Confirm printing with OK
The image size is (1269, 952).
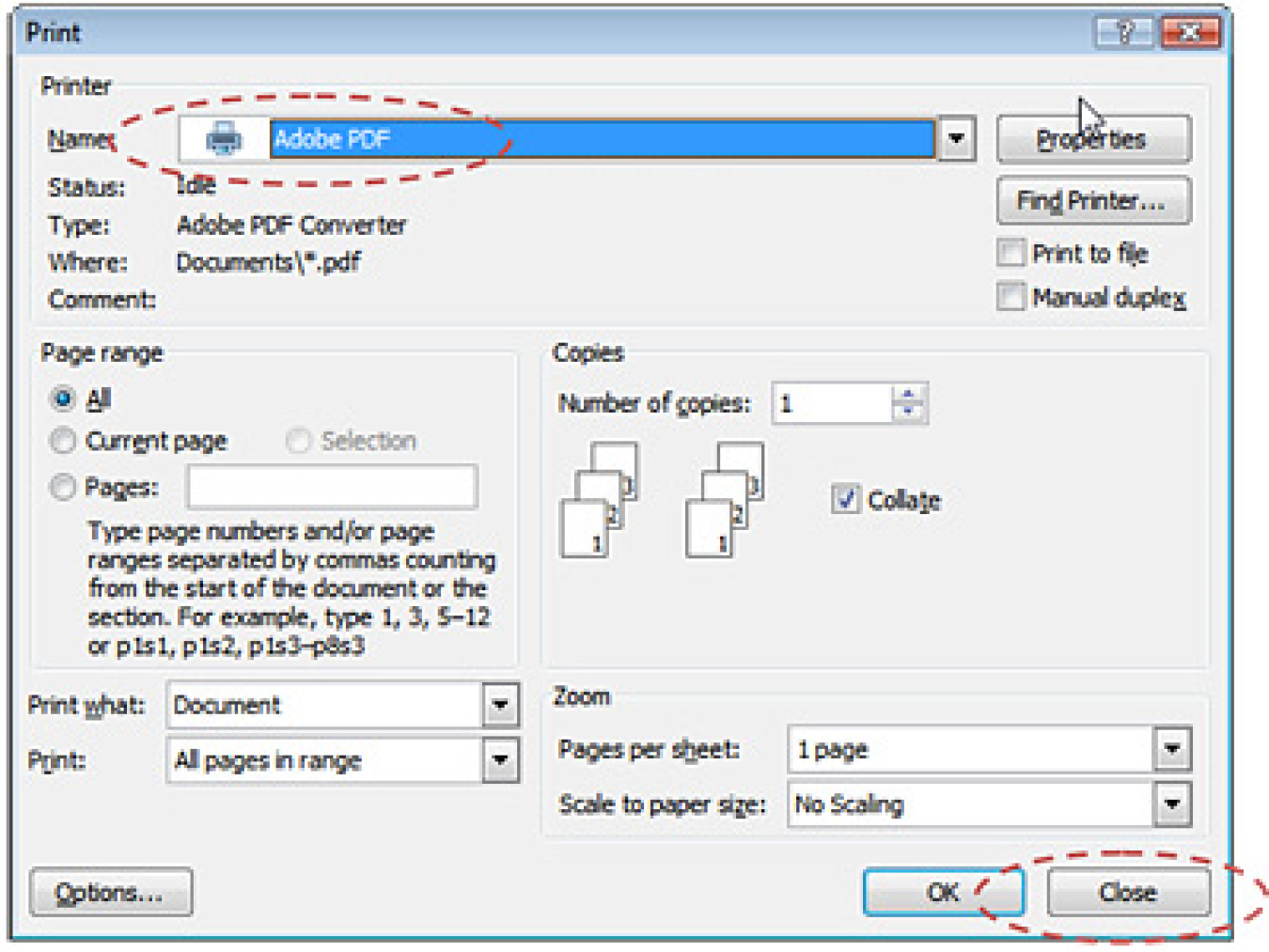pyautogui.click(x=943, y=892)
